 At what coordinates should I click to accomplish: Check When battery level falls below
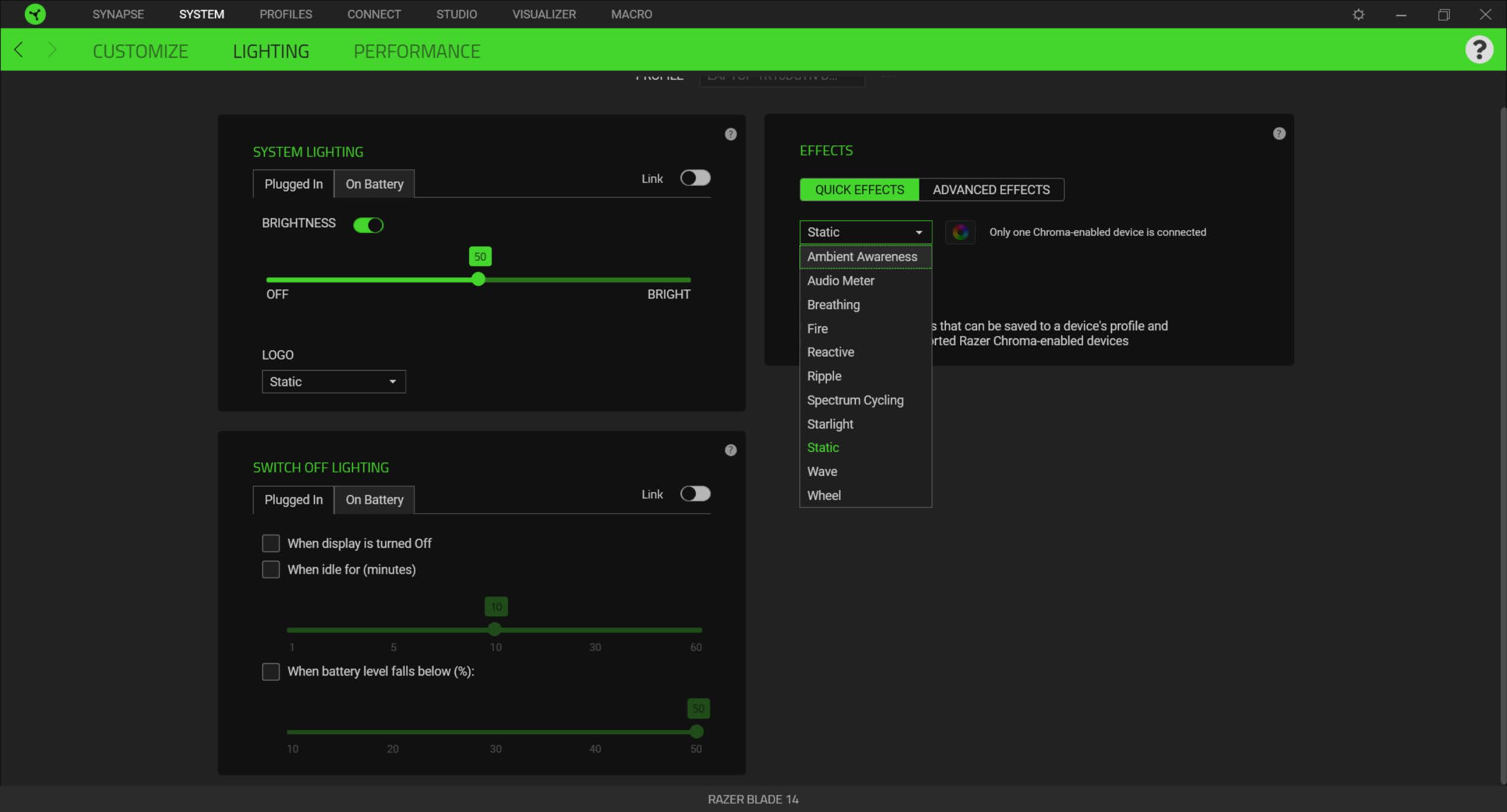tap(271, 671)
